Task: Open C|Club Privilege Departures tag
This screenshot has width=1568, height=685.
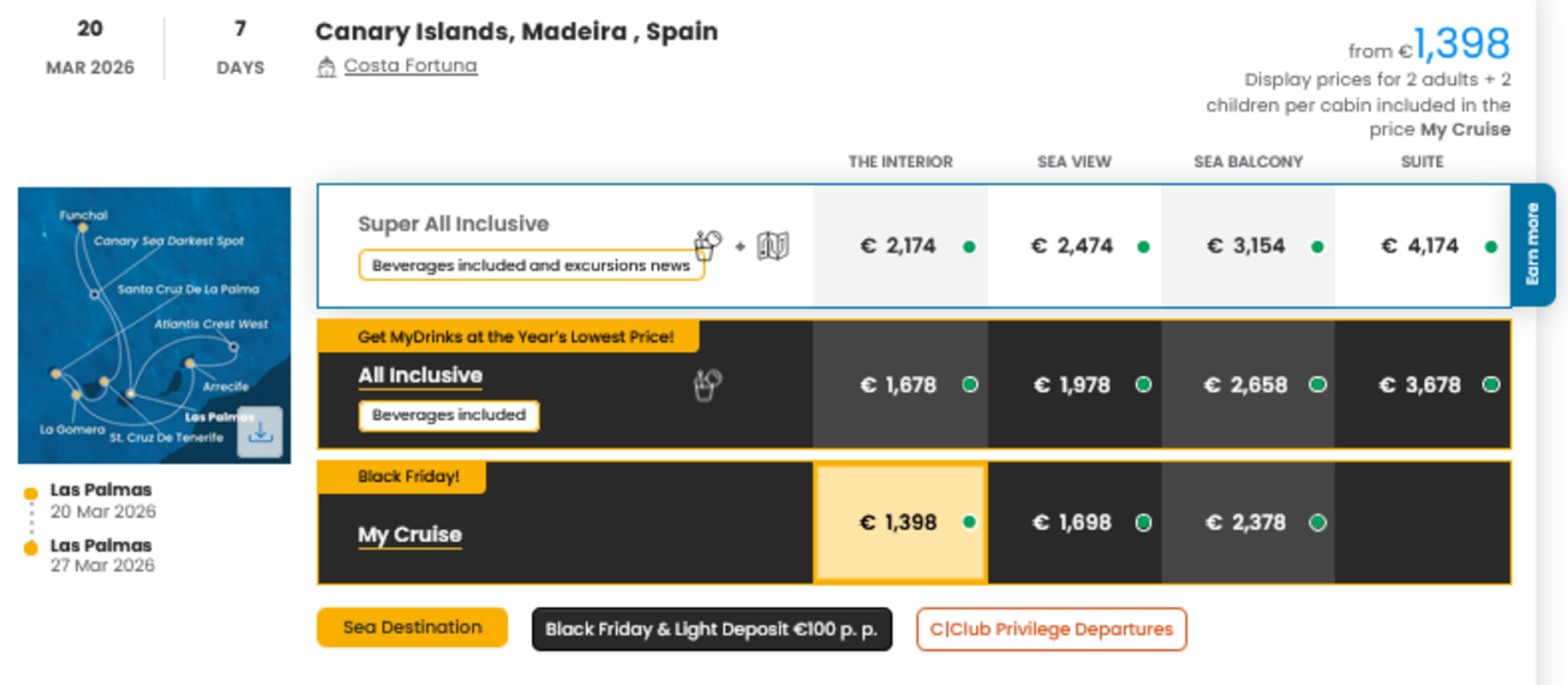Action: click(1051, 629)
